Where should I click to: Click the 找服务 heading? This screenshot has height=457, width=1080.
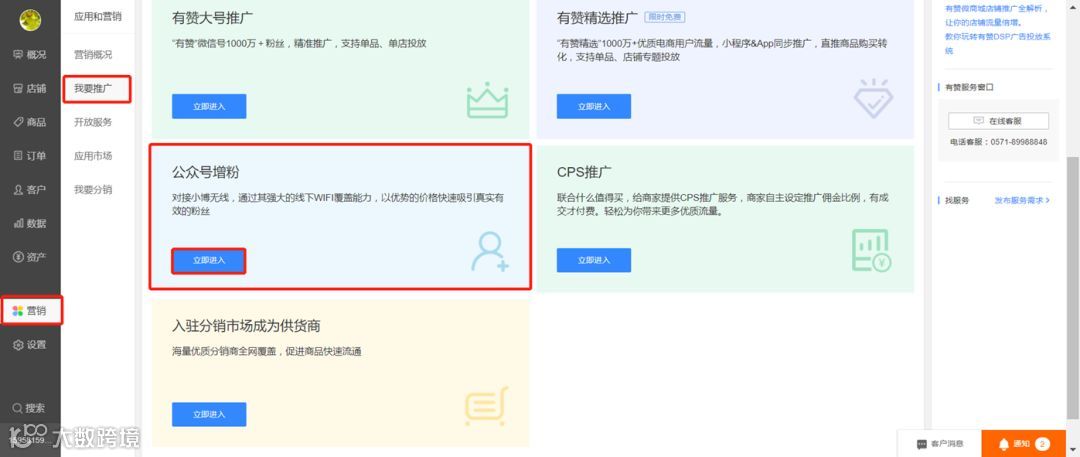click(x=957, y=201)
